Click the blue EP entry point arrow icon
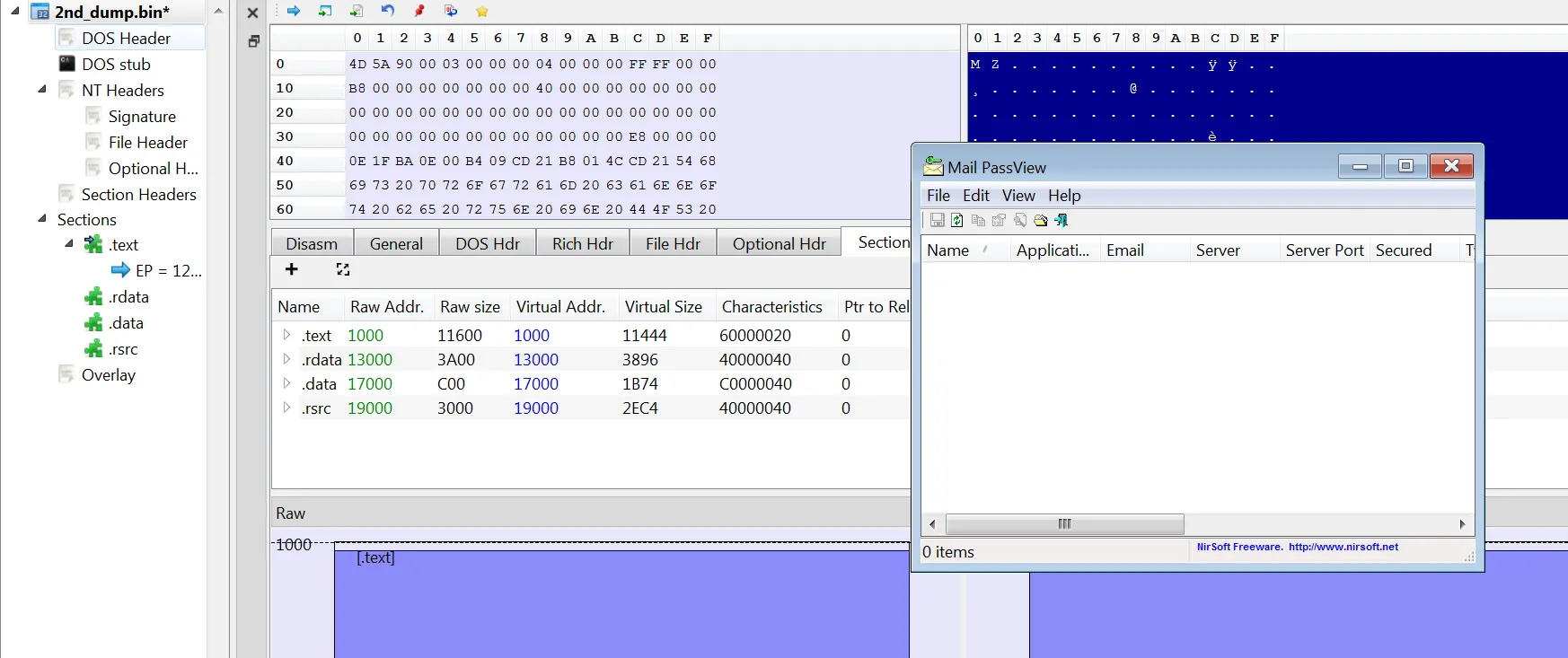 [x=120, y=269]
